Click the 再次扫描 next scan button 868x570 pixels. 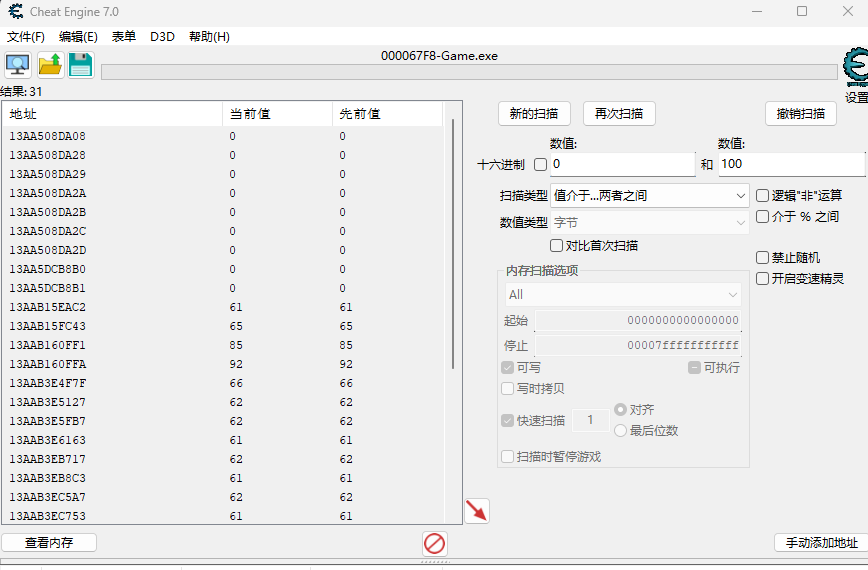619,114
